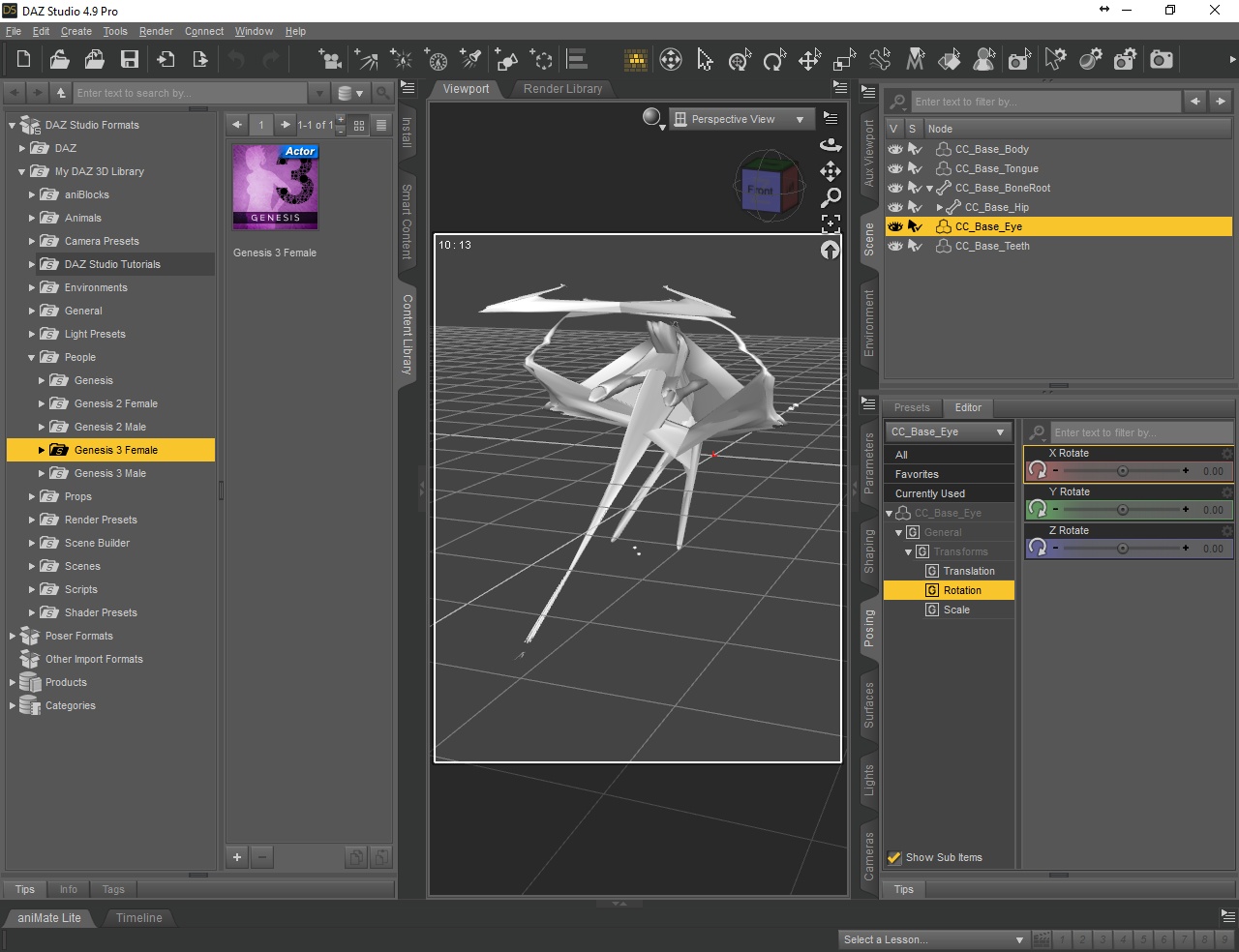The image size is (1239, 952).
Task: Expand the Poser Formats tree
Action: (13, 636)
